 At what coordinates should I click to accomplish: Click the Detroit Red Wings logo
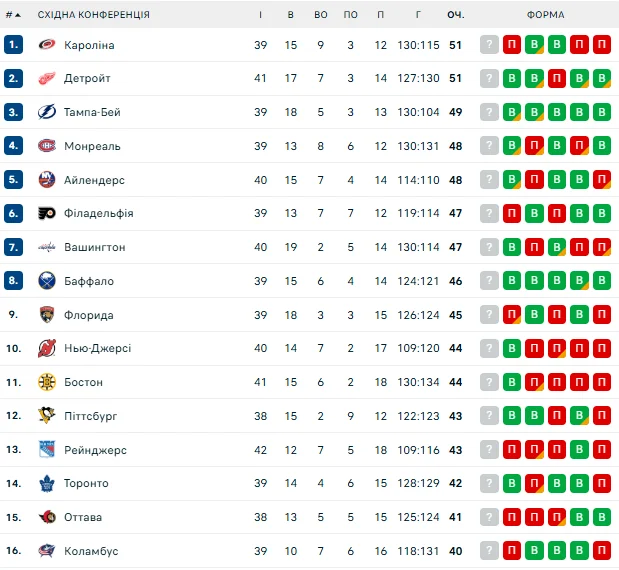click(47, 78)
